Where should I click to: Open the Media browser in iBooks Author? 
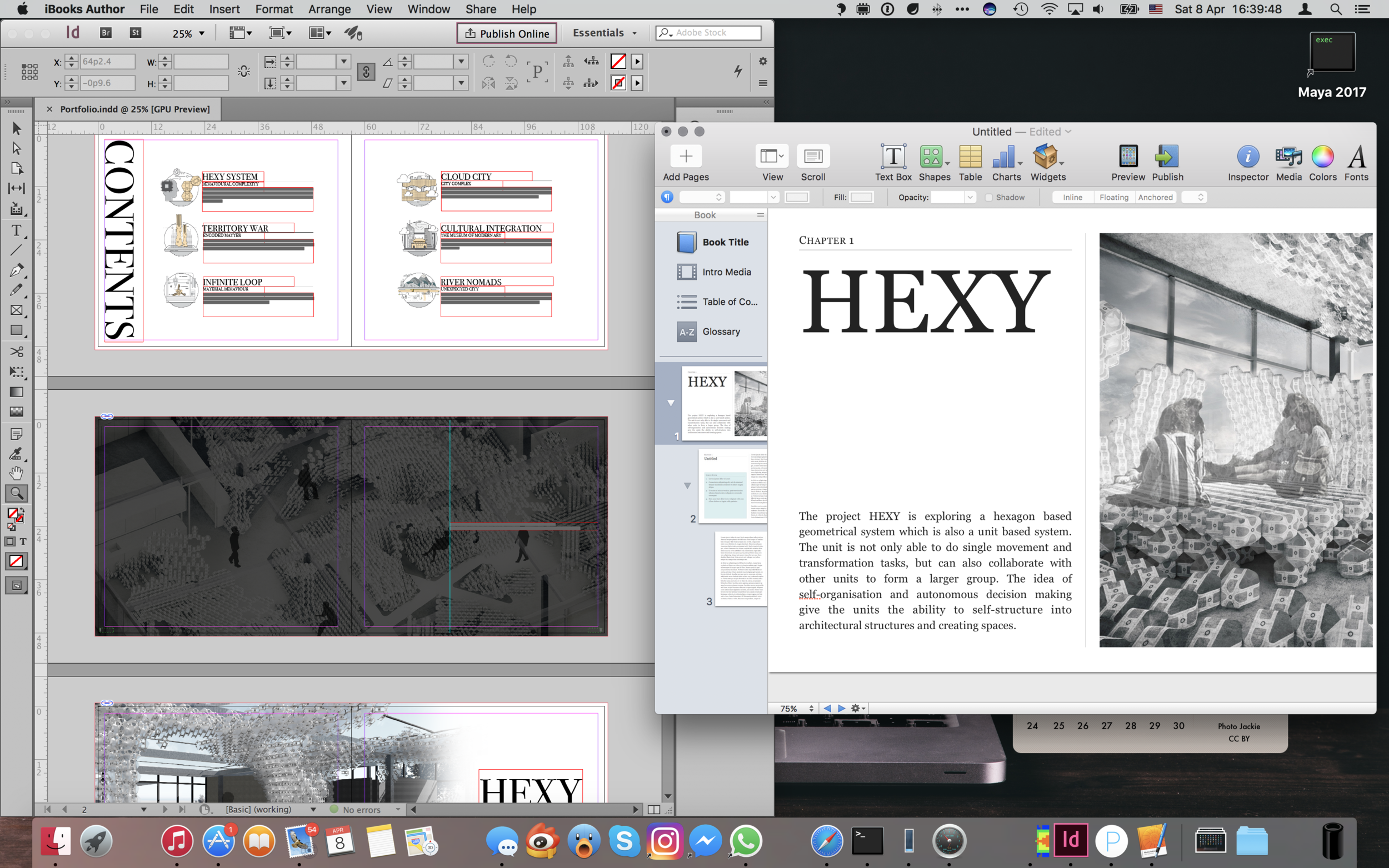click(x=1288, y=163)
